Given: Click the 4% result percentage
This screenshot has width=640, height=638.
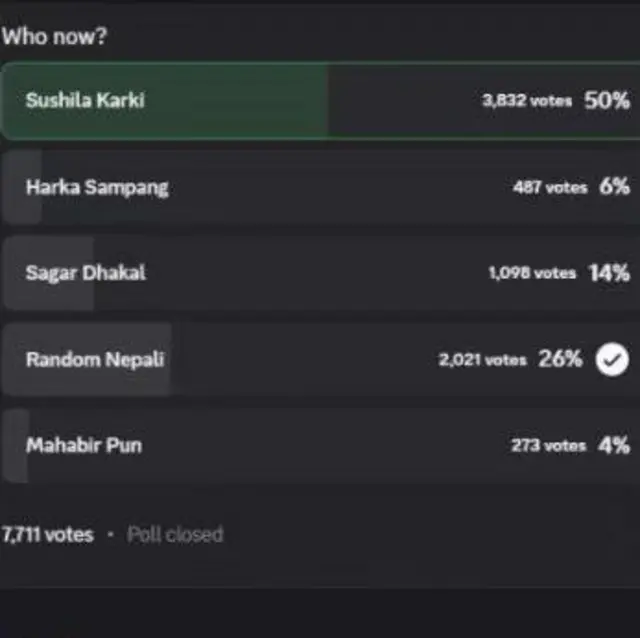Looking at the screenshot, I should [x=614, y=446].
